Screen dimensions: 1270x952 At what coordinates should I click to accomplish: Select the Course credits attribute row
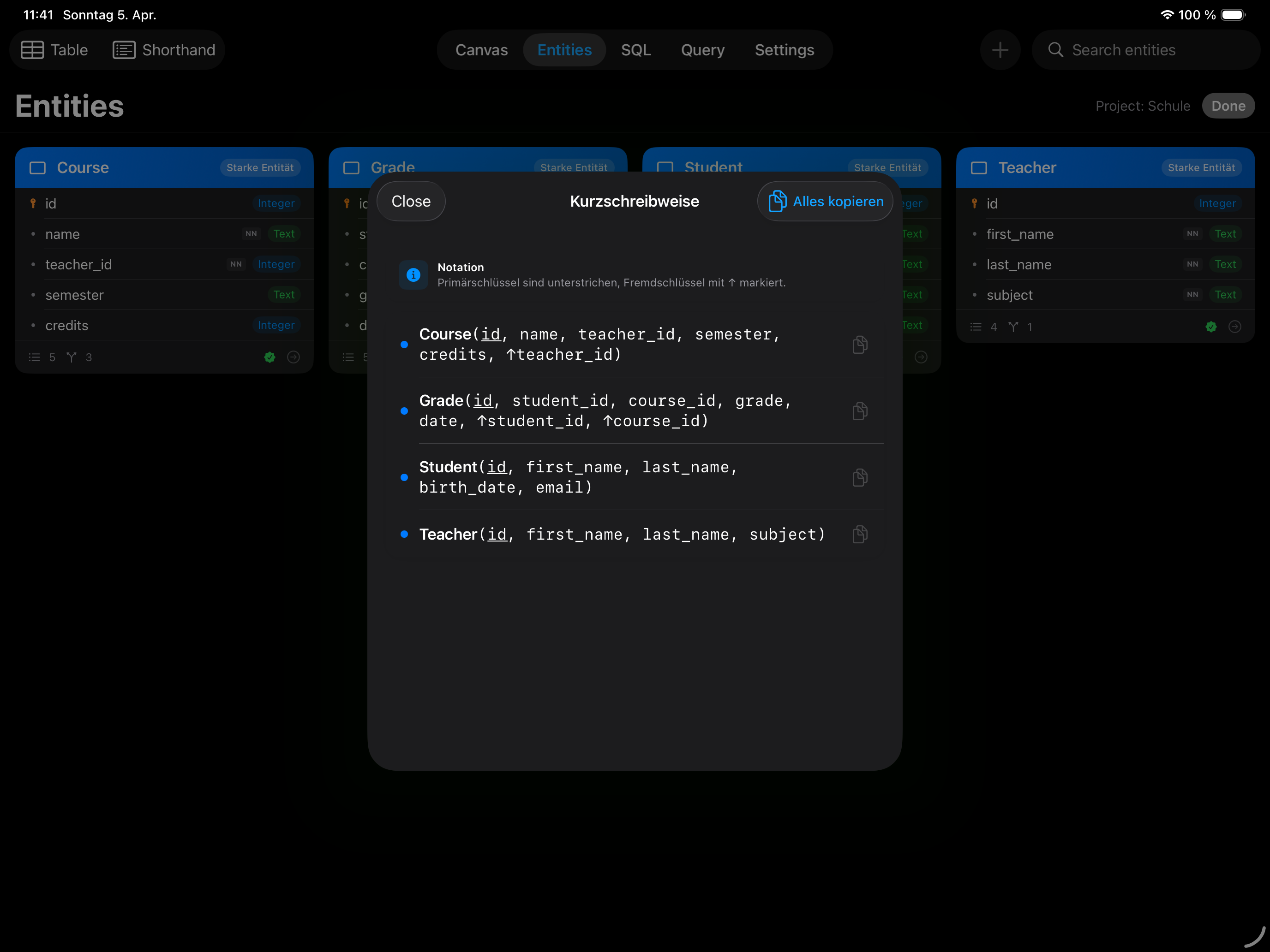[x=164, y=325]
